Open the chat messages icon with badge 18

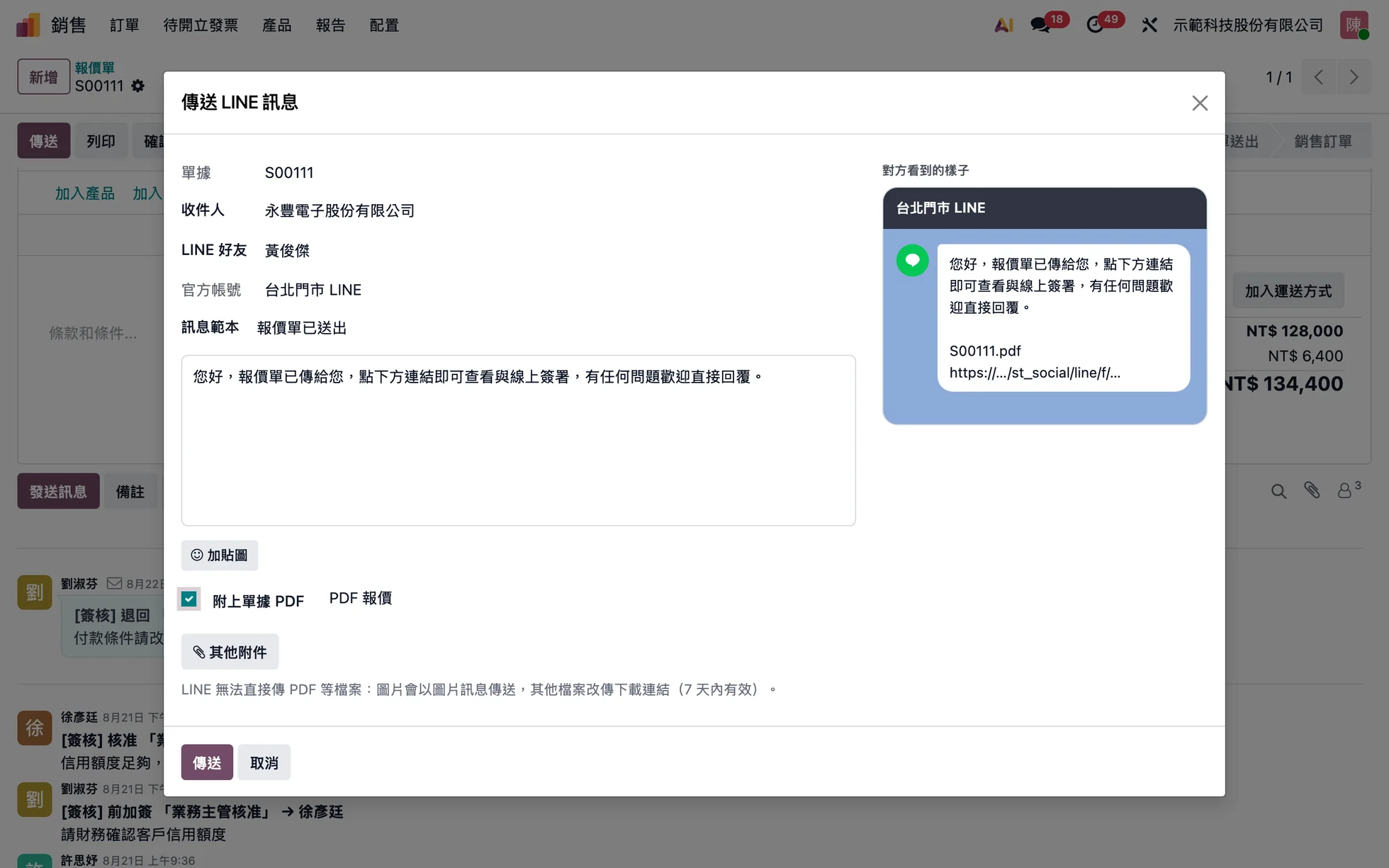click(x=1040, y=25)
